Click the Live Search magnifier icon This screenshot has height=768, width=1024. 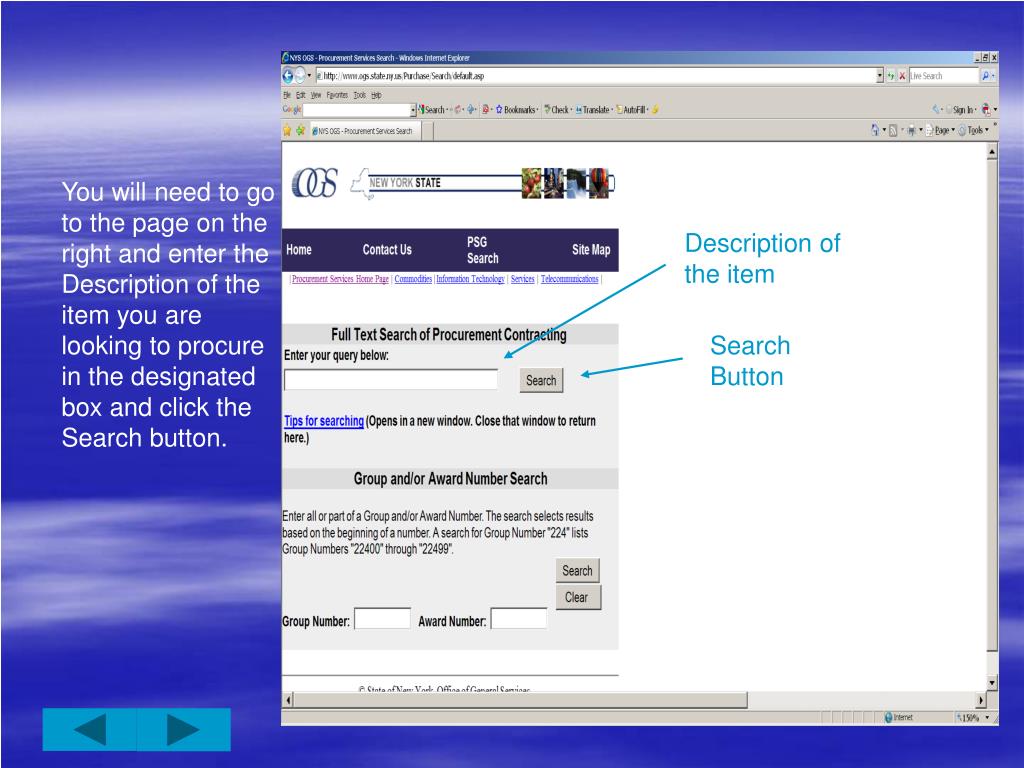pos(985,76)
